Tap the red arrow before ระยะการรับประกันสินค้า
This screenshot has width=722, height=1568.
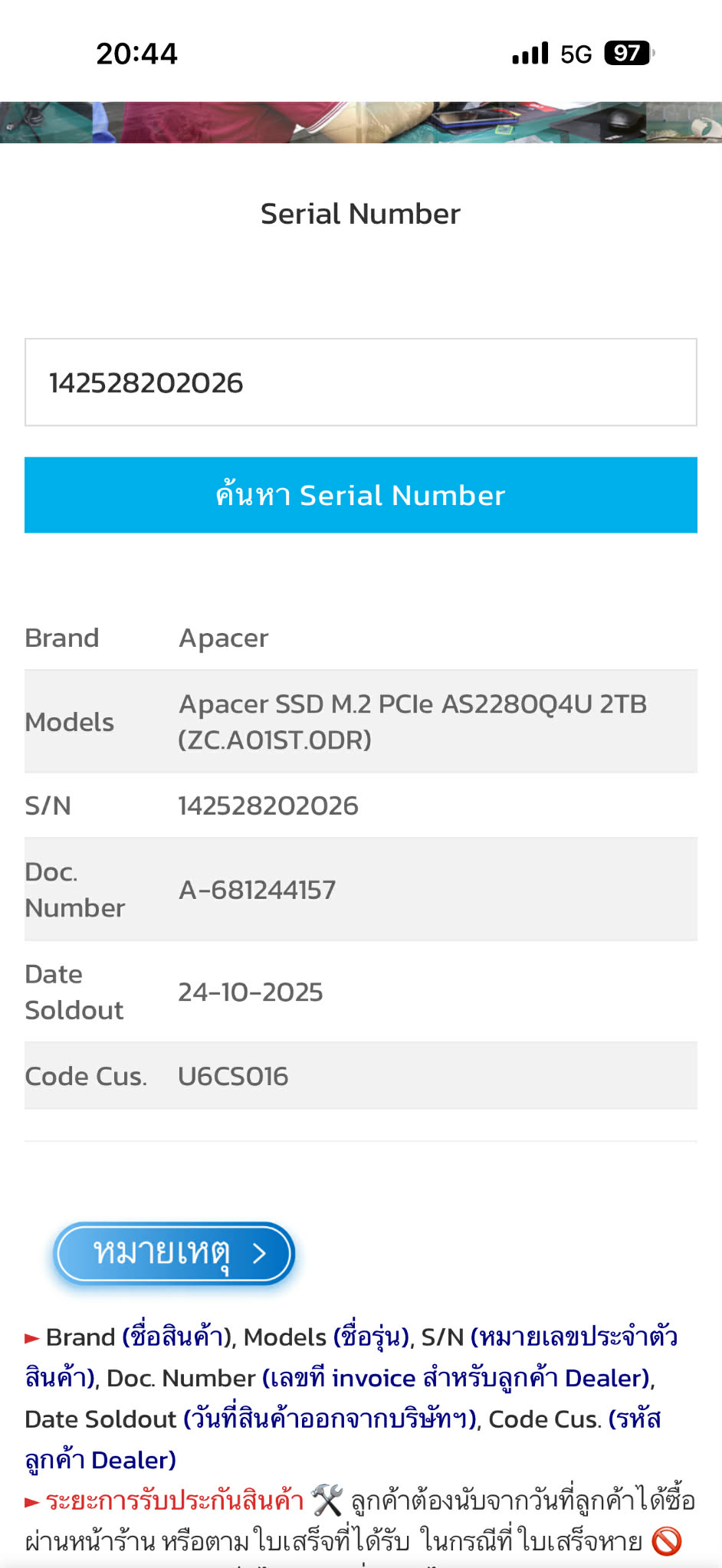tap(32, 1502)
